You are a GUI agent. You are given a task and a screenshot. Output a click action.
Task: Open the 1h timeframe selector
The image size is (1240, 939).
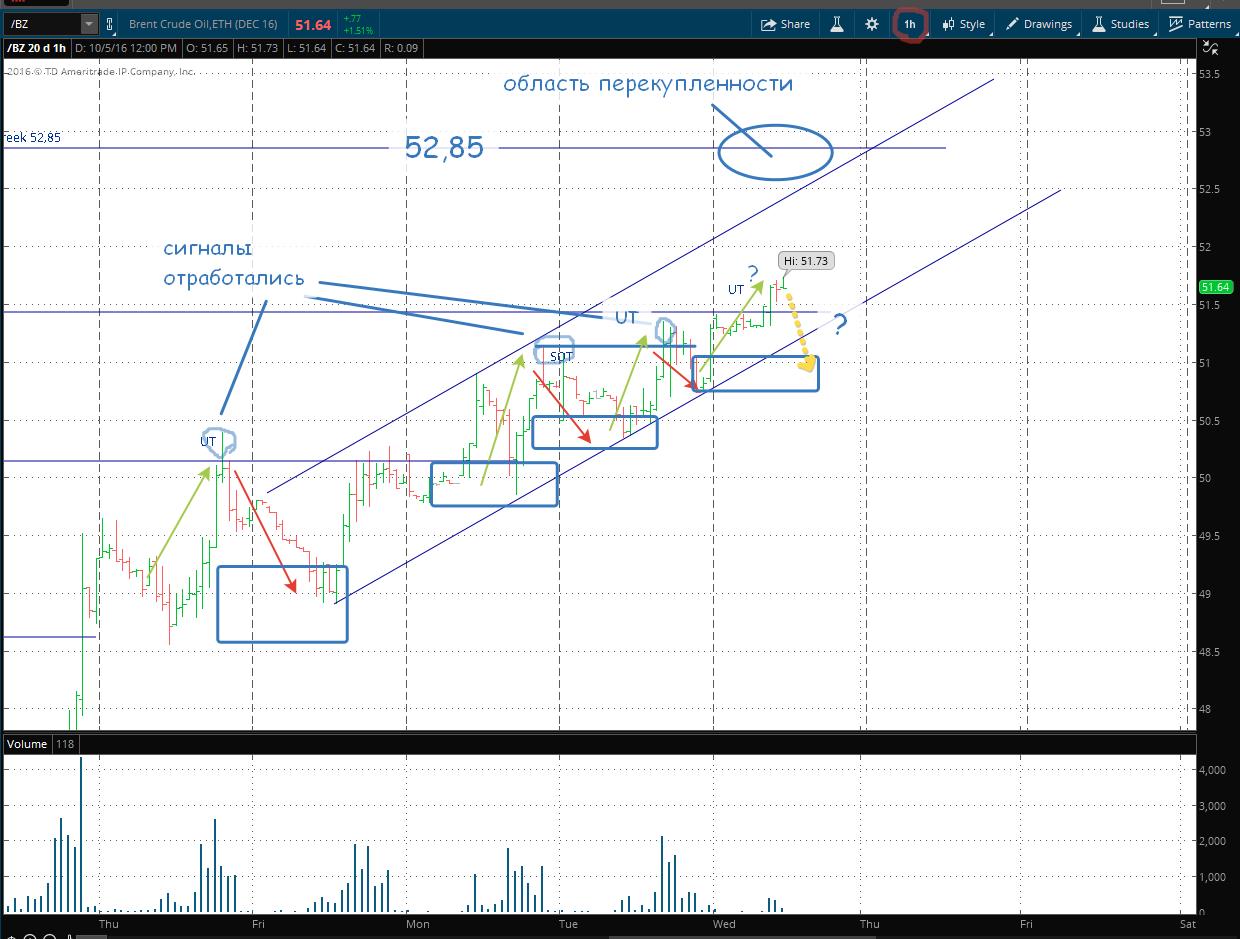(910, 24)
